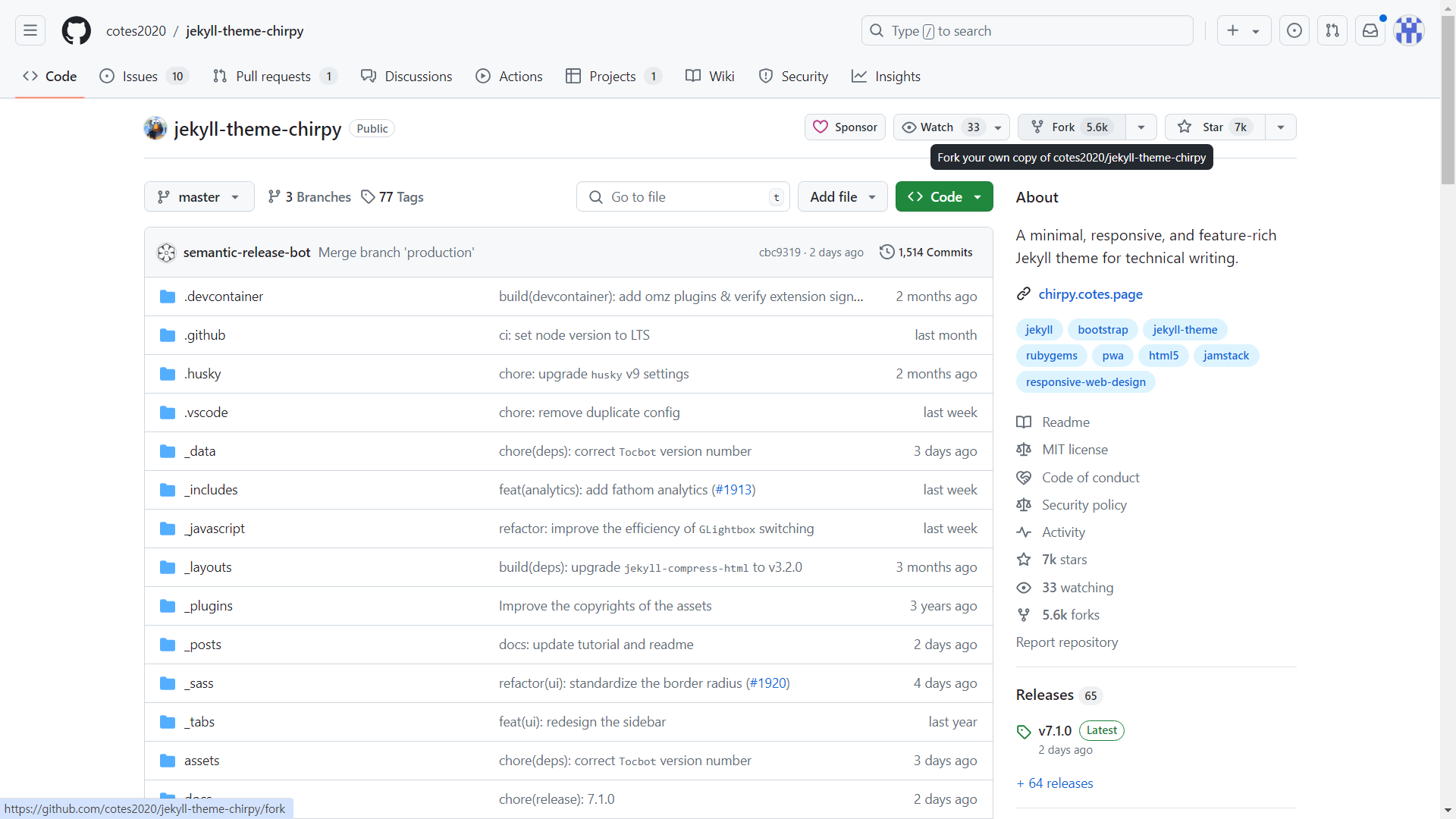
Task: Go to GitHub home via Octocat logo
Action: pos(76,30)
